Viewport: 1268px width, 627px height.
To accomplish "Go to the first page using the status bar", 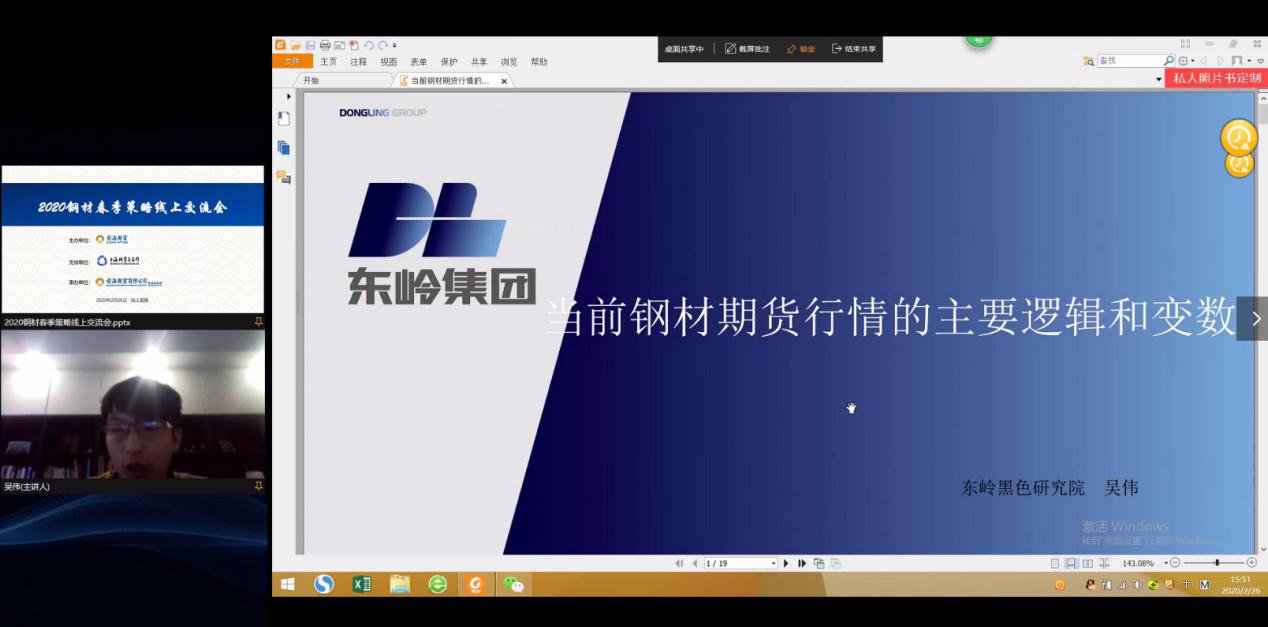I will coord(681,563).
